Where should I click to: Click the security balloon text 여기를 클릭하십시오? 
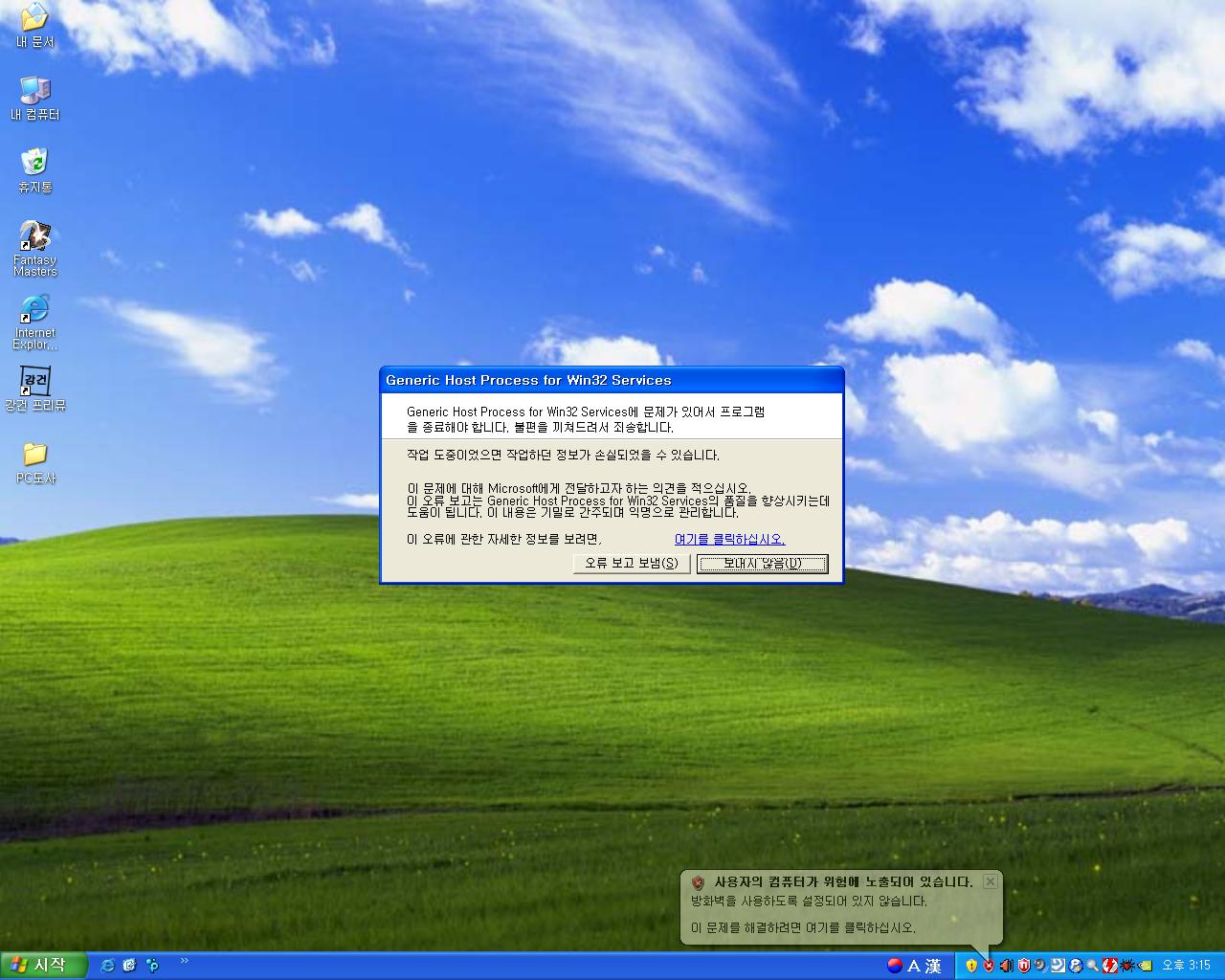click(860, 927)
